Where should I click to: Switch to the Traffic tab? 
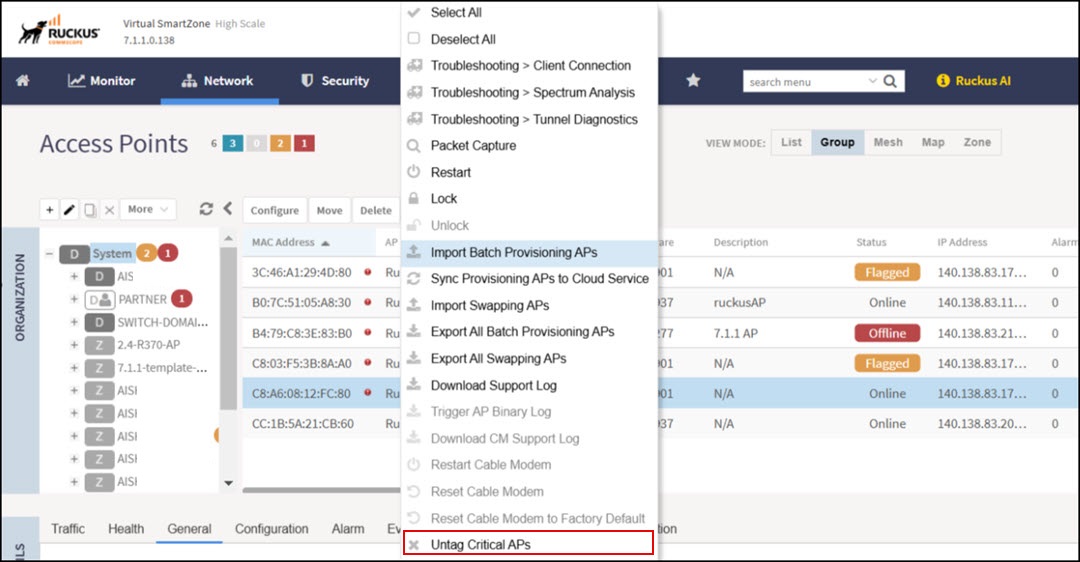(x=68, y=528)
